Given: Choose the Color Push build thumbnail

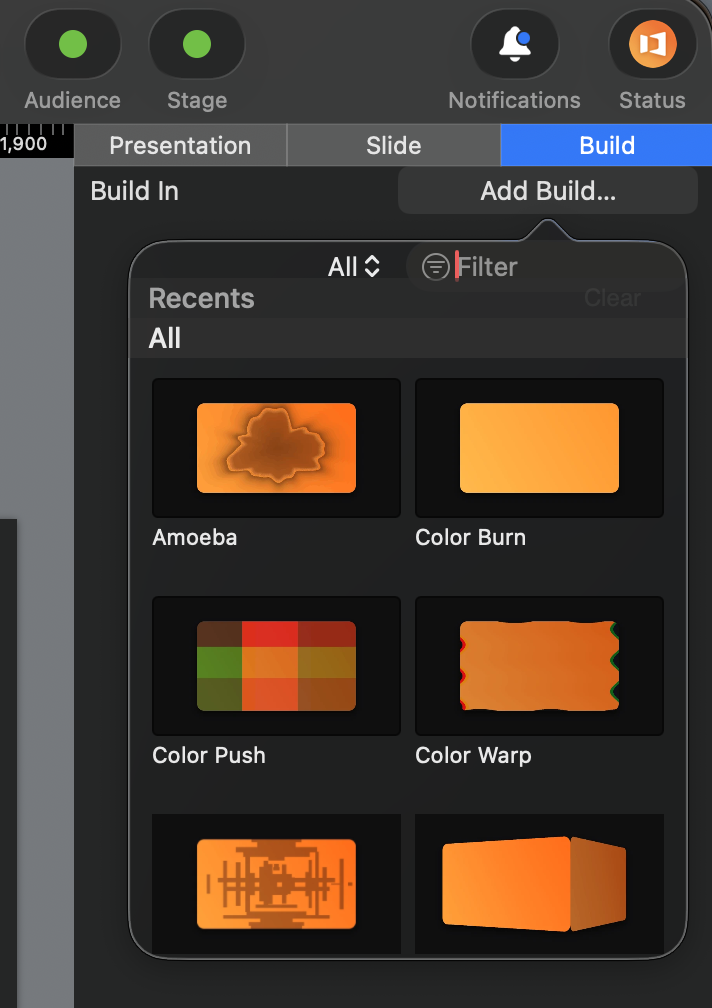Looking at the screenshot, I should [x=276, y=665].
